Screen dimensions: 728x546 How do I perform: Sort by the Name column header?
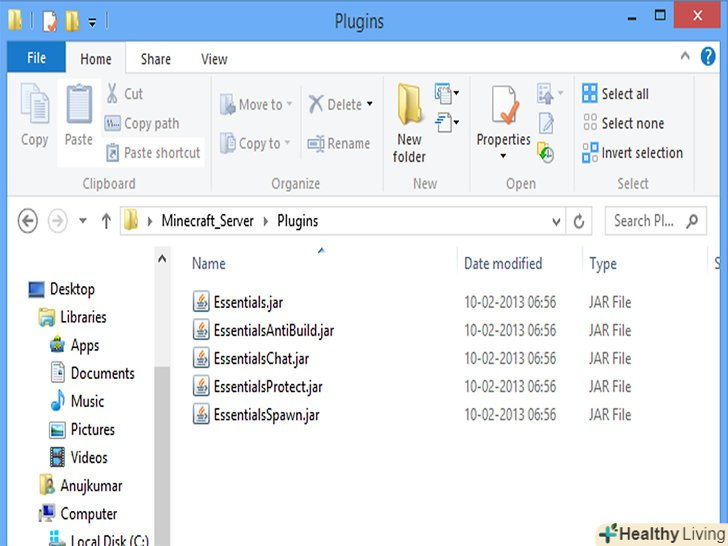pos(209,263)
